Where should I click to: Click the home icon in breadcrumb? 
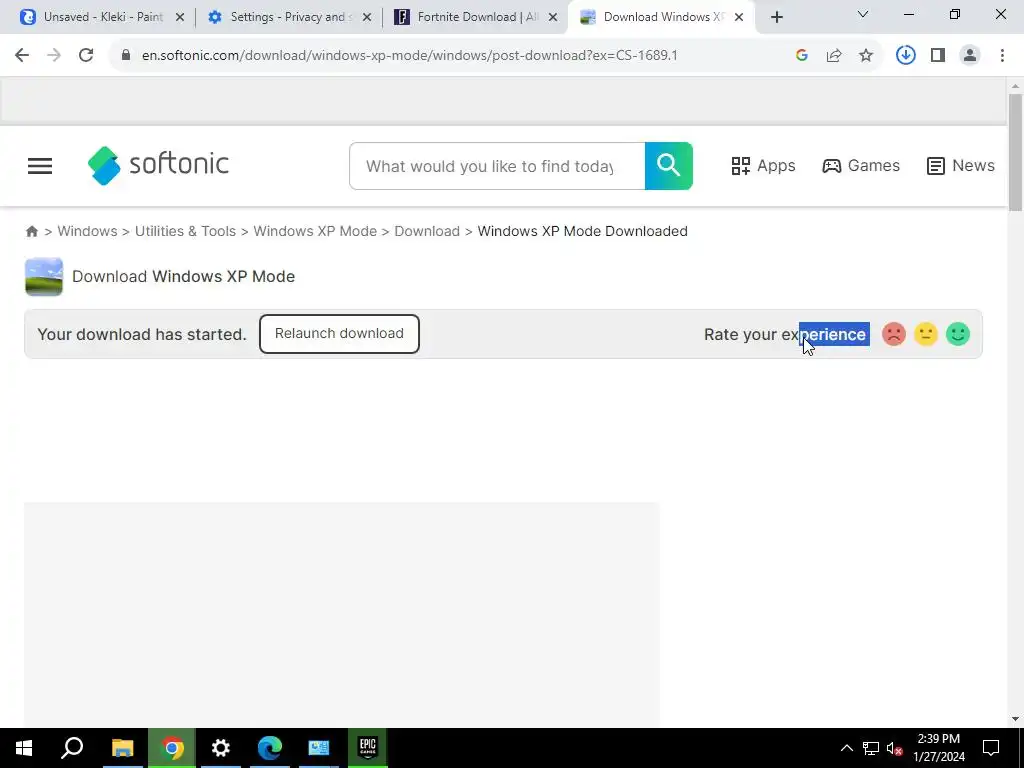[31, 231]
